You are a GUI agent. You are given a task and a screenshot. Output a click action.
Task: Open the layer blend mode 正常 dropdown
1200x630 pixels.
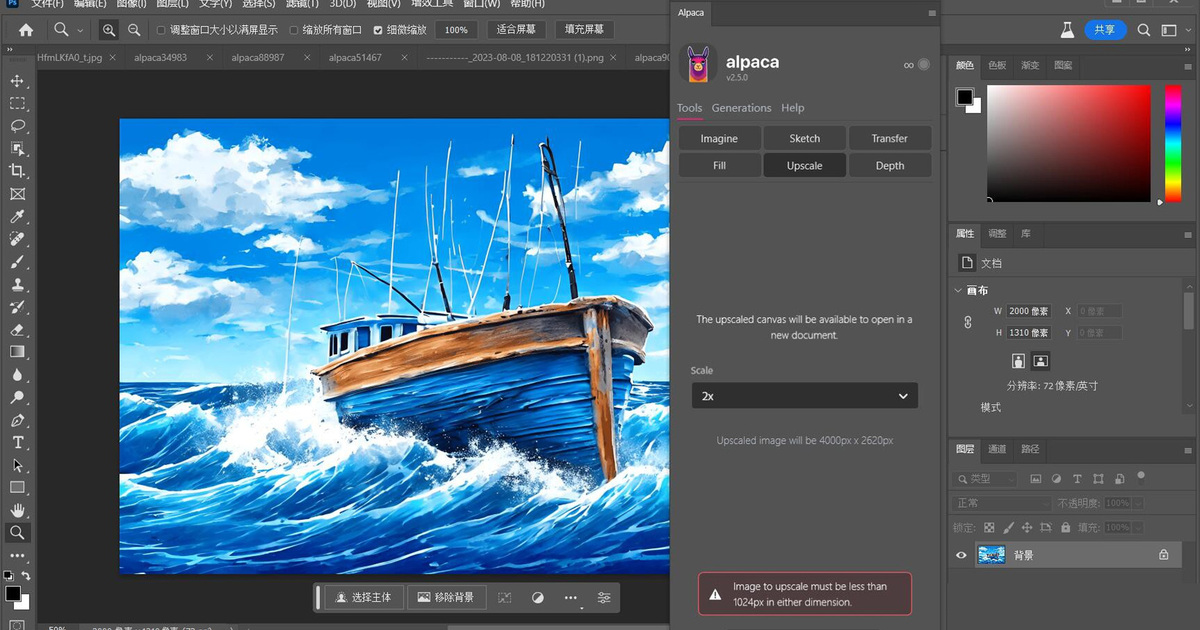coord(1002,503)
